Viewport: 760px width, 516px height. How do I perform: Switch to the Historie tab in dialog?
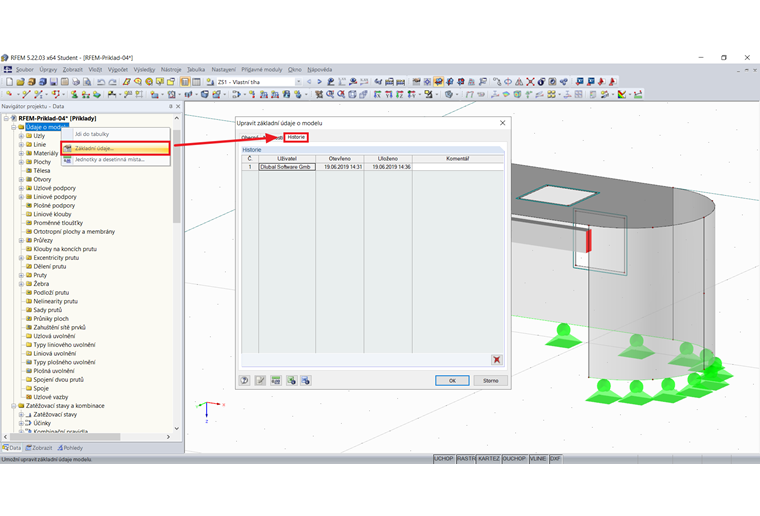[x=296, y=137]
